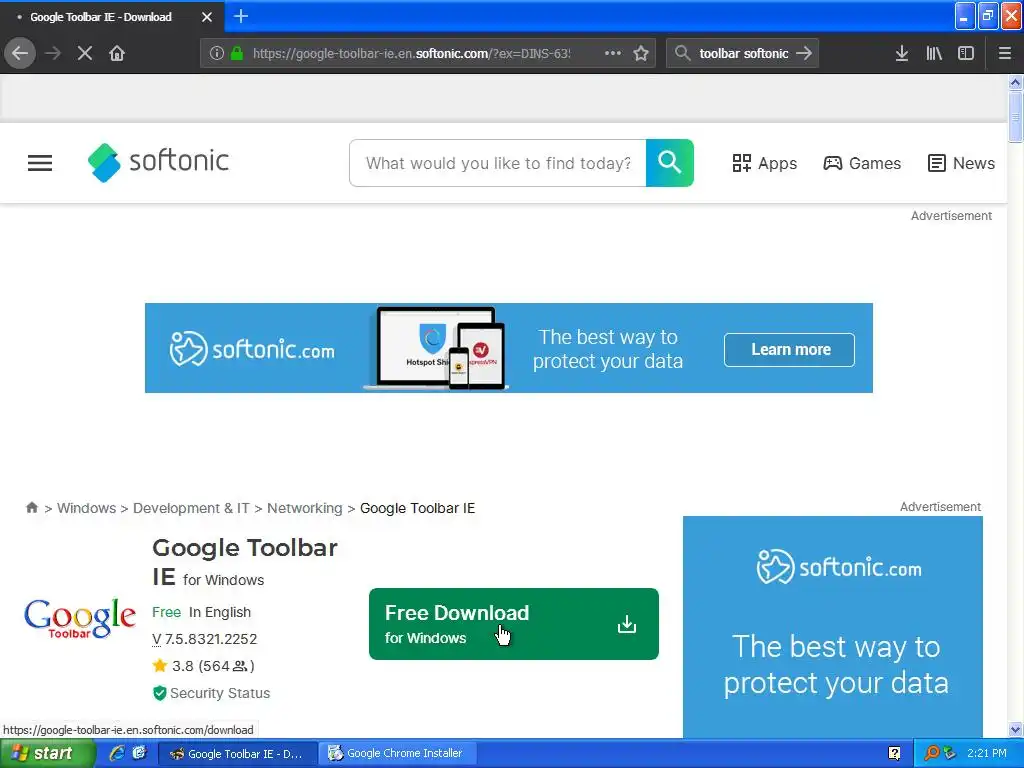Click the forward navigation arrow
The width and height of the screenshot is (1024, 768).
53,54
